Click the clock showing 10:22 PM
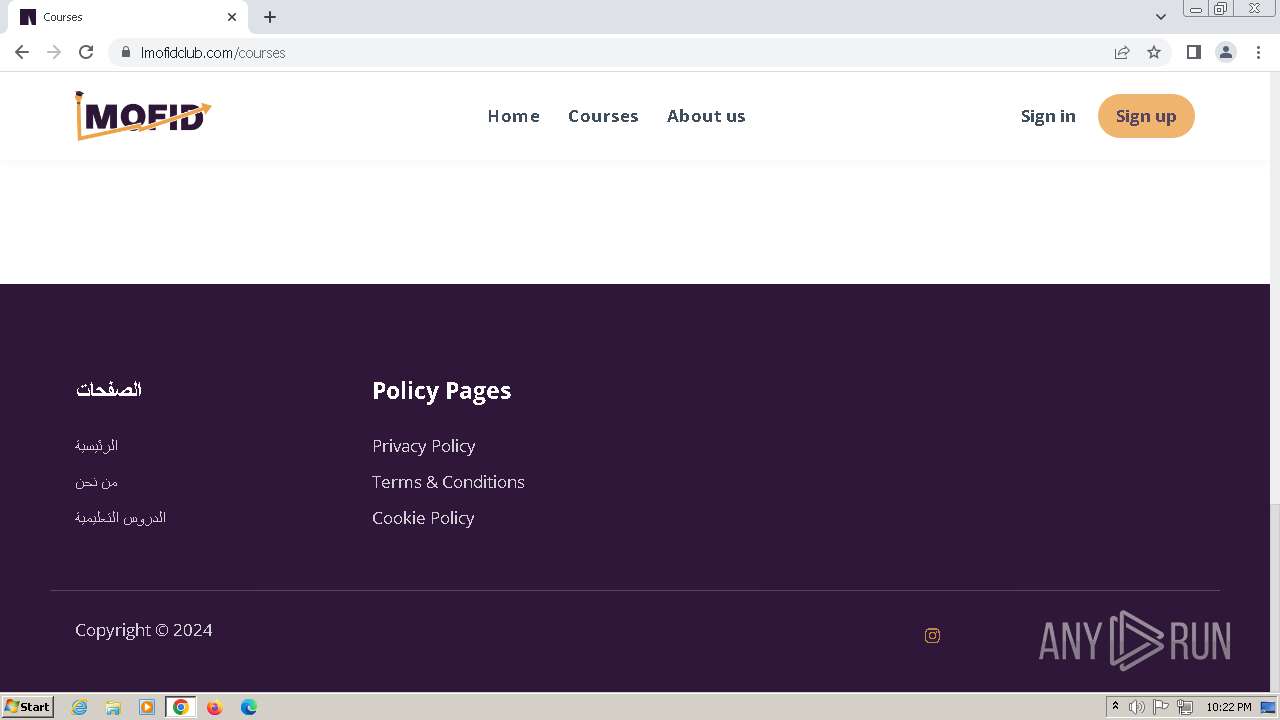1280x720 pixels. pyautogui.click(x=1228, y=707)
